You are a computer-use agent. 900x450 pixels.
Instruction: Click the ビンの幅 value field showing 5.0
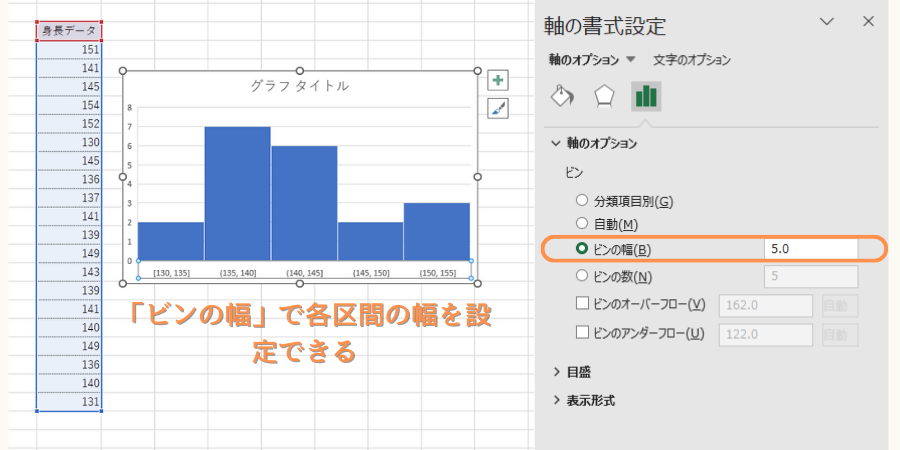point(811,249)
